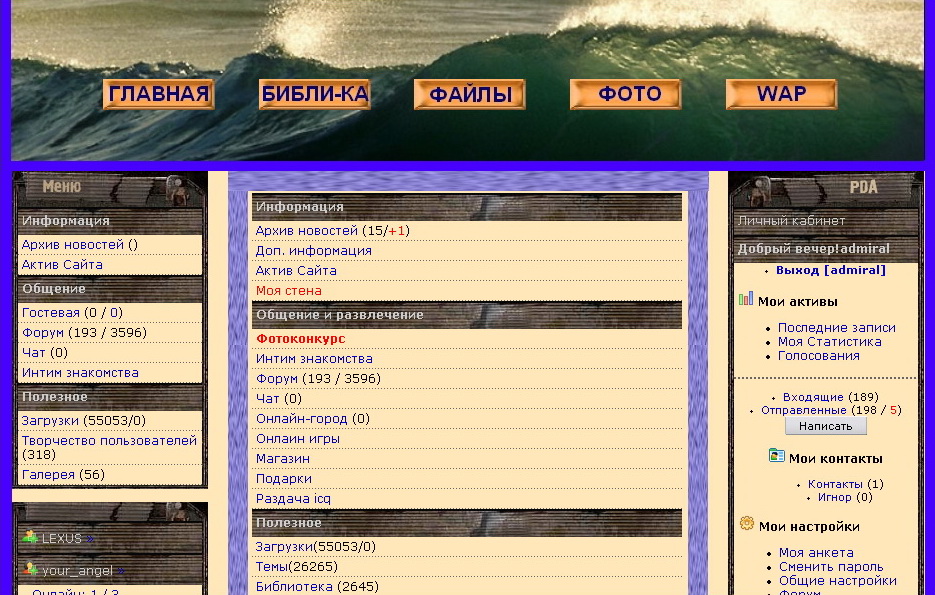Open Творчество пользователей link

tap(109, 441)
